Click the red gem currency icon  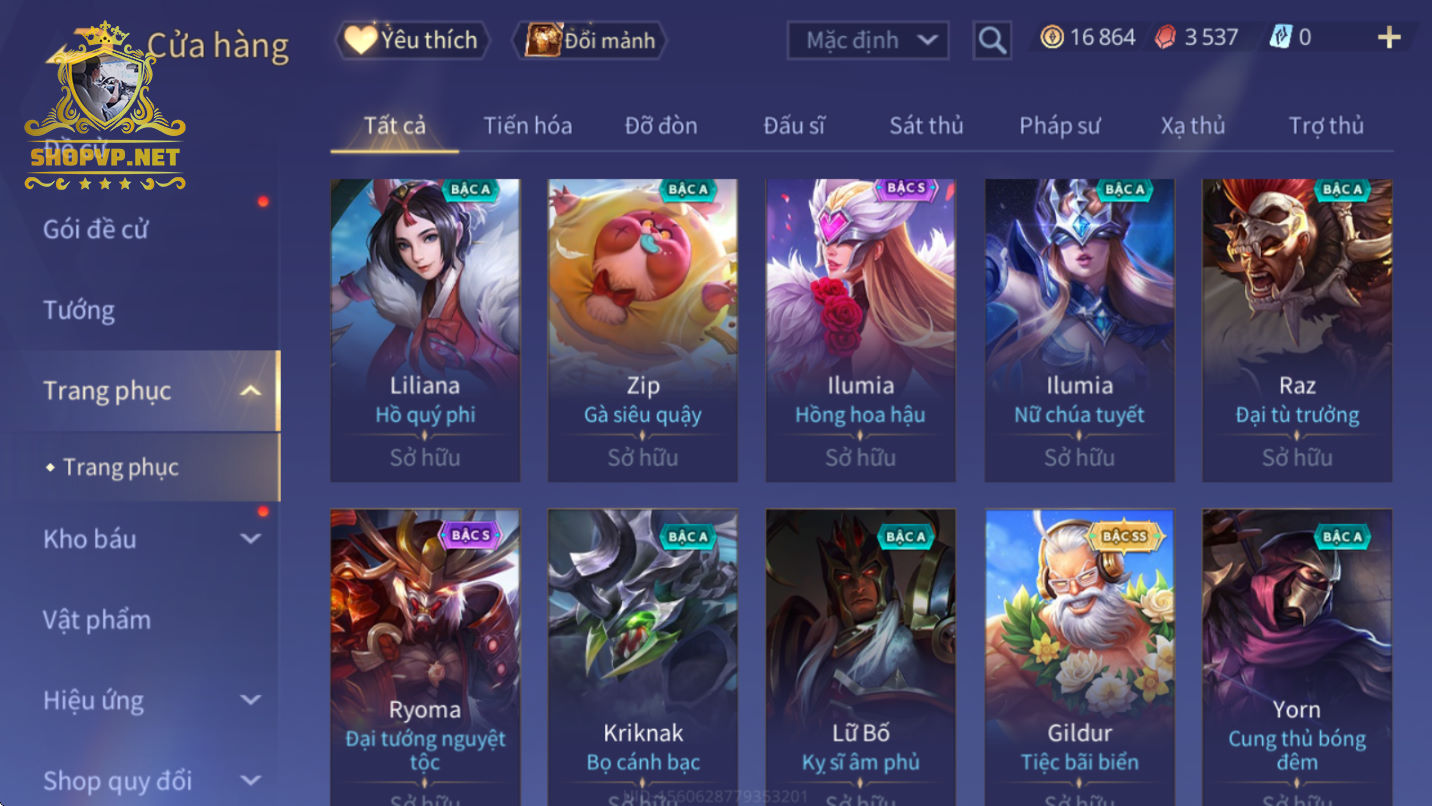pos(1165,38)
